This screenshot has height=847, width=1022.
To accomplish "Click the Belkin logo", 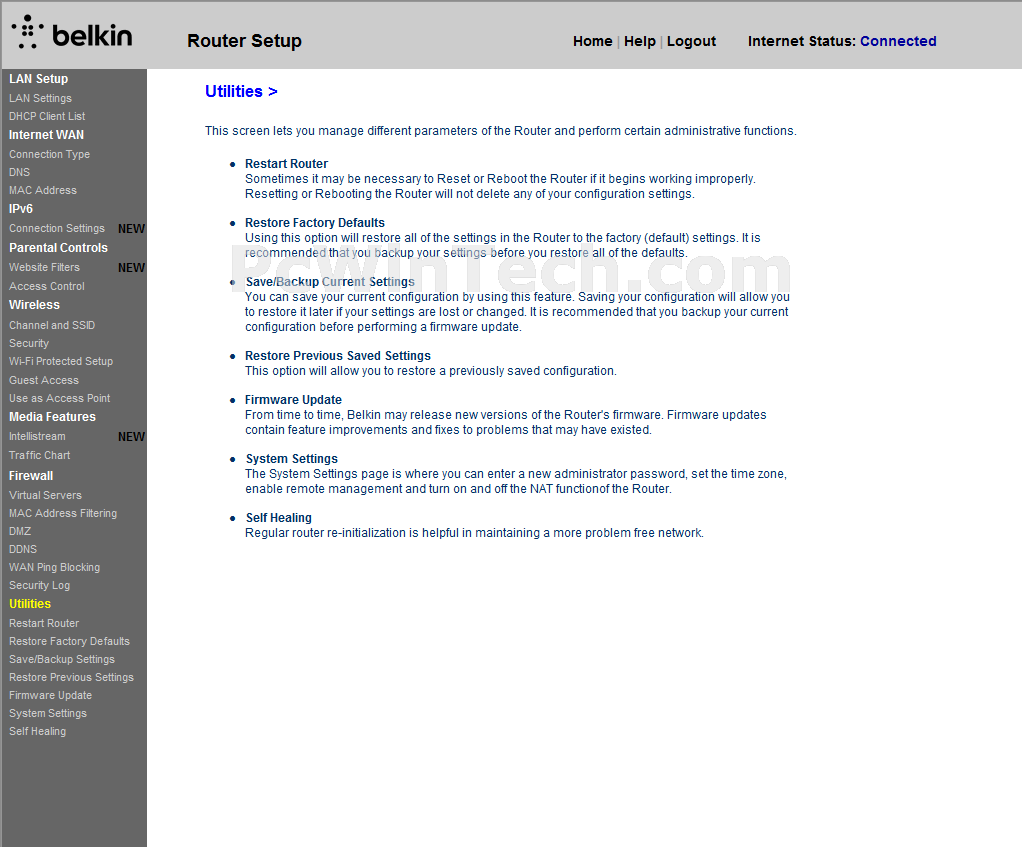I will coord(72,33).
